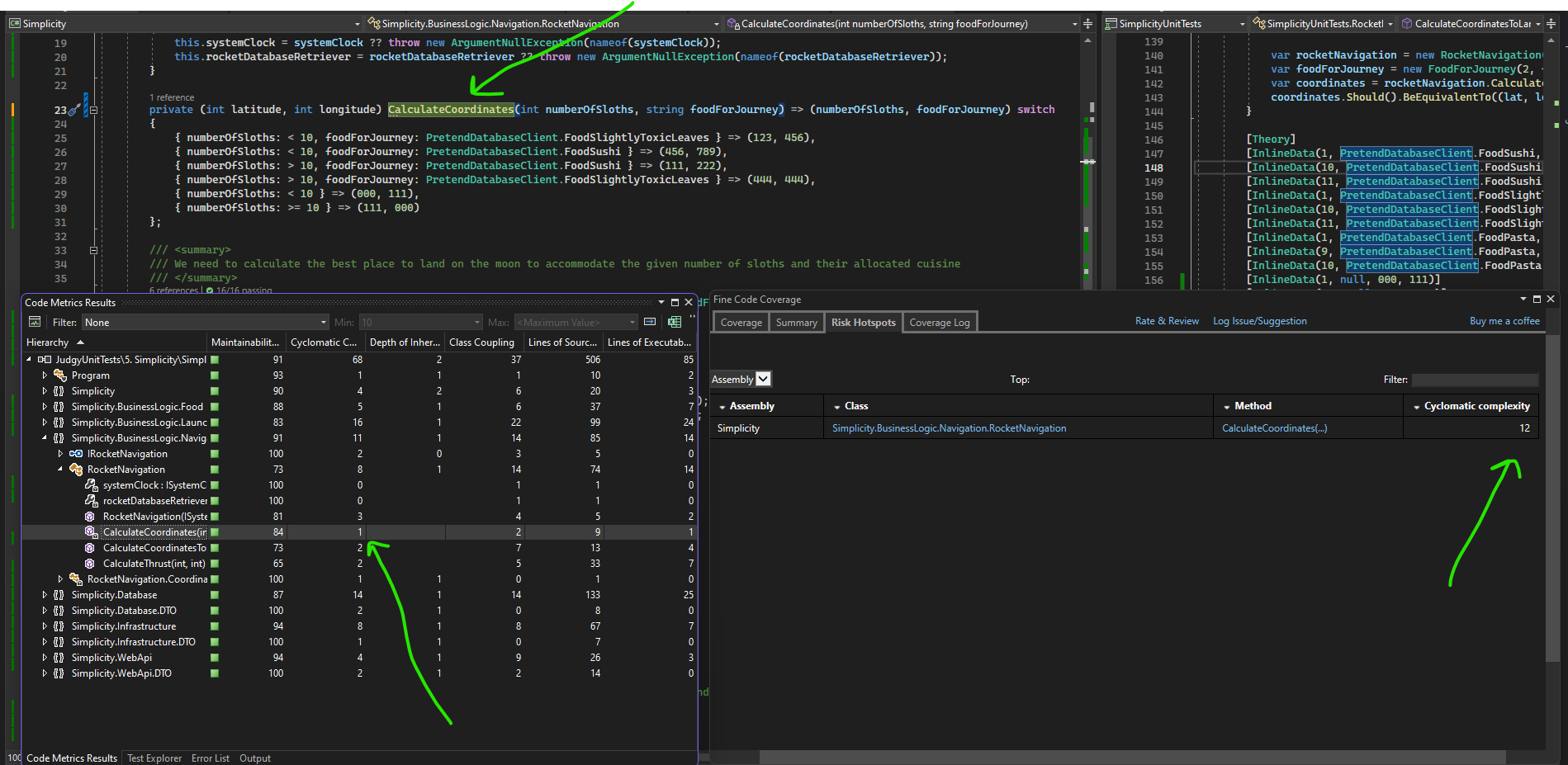1568x765 pixels.
Task: Click the Filter input field in Risk Hotspots
Action: point(1475,380)
